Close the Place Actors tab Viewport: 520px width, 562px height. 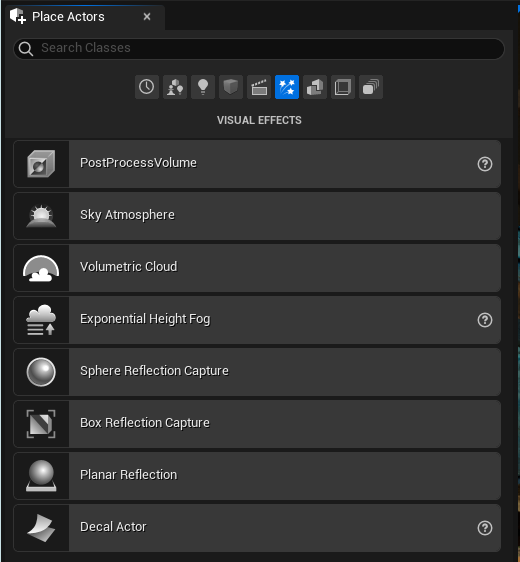point(147,16)
